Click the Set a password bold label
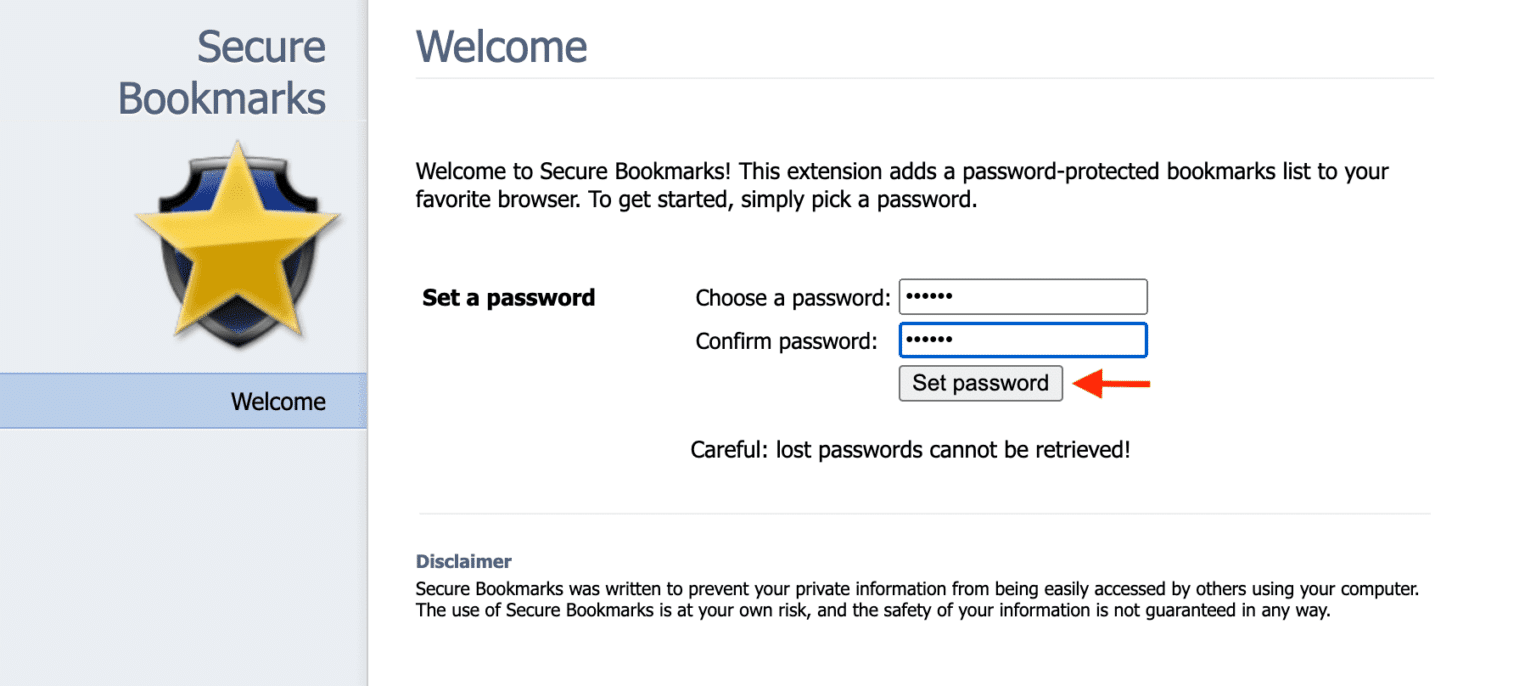Viewport: 1536px width, 686px height. (508, 297)
